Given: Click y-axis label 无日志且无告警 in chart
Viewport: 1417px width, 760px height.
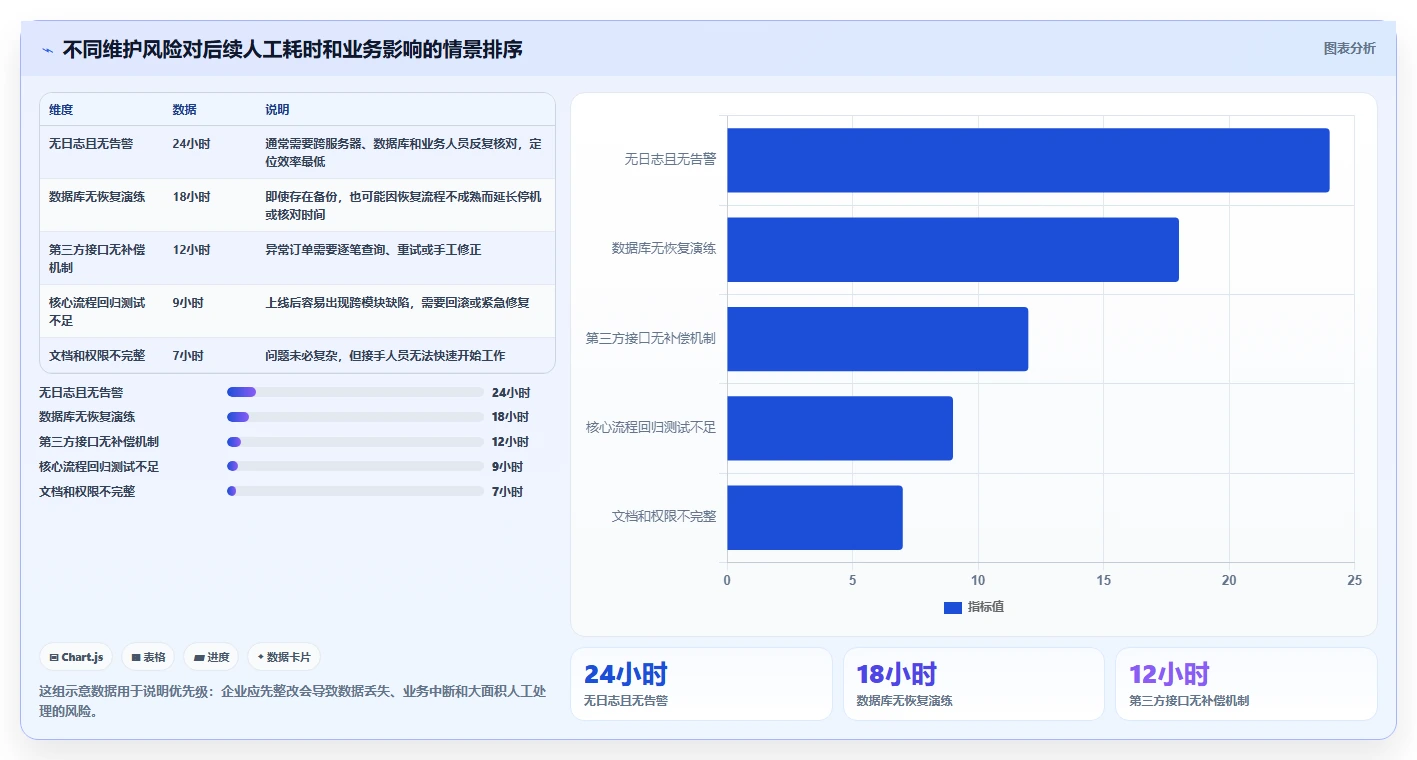Looking at the screenshot, I should (670, 159).
